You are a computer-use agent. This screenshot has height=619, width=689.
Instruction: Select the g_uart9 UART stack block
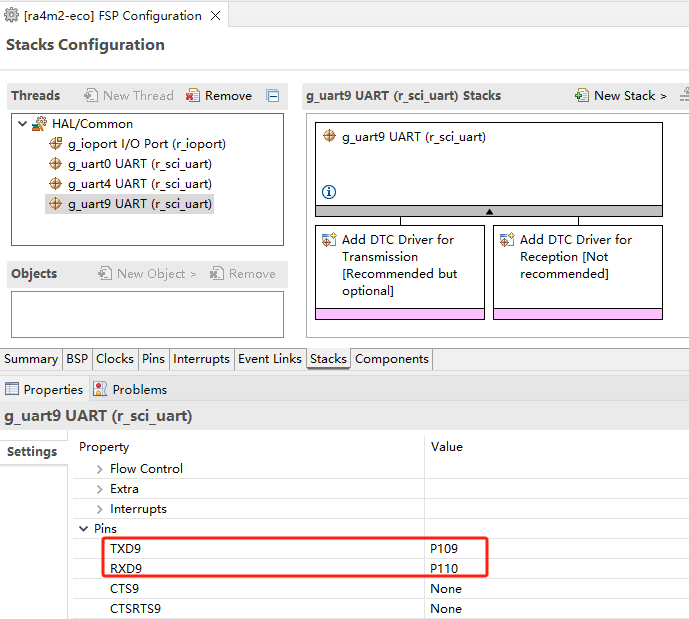[489, 164]
